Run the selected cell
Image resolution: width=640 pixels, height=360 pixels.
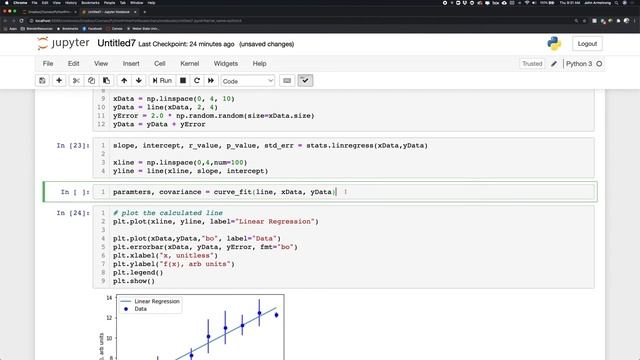coord(162,81)
